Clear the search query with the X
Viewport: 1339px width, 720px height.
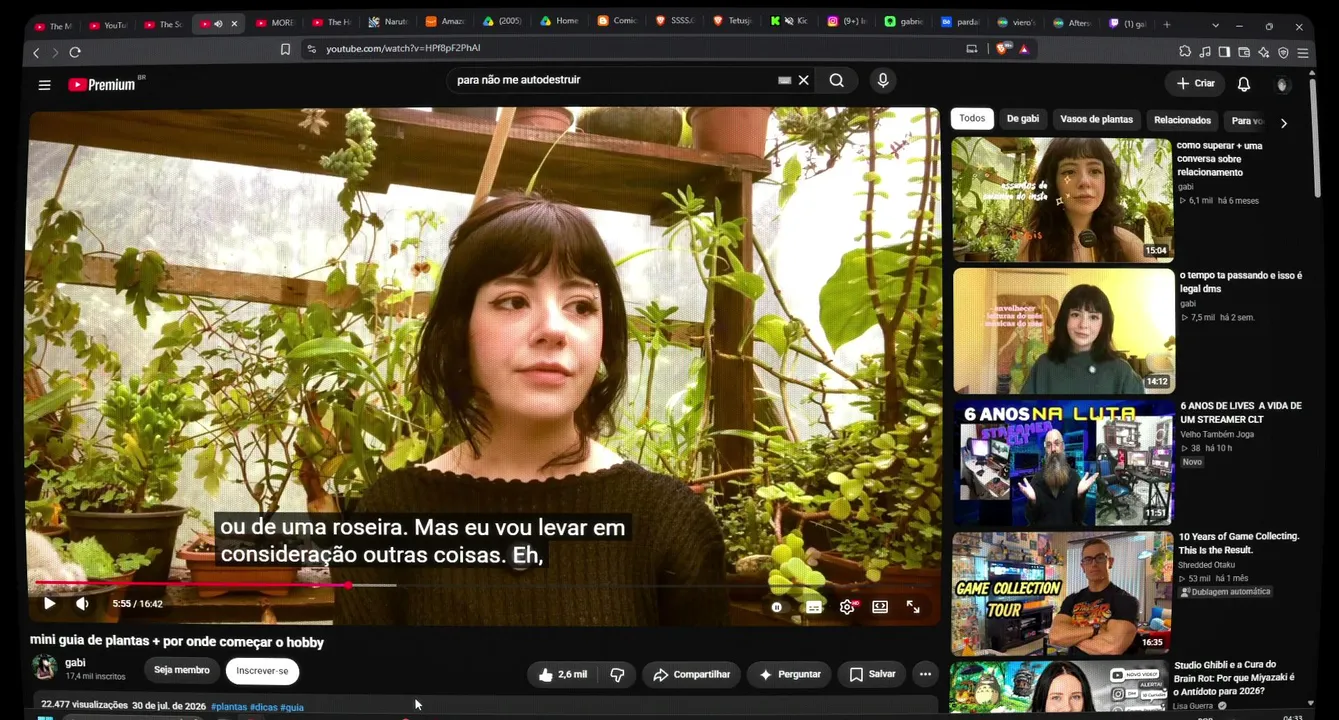coord(803,80)
